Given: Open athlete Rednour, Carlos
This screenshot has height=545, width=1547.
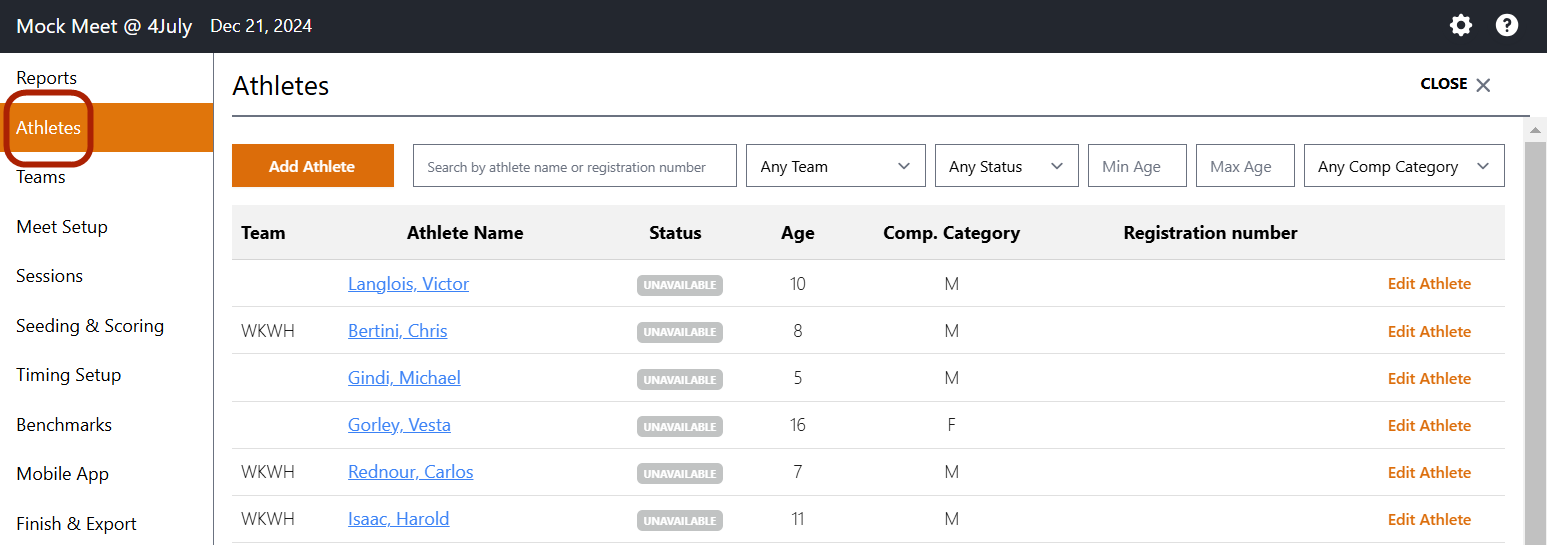Looking at the screenshot, I should click(411, 472).
